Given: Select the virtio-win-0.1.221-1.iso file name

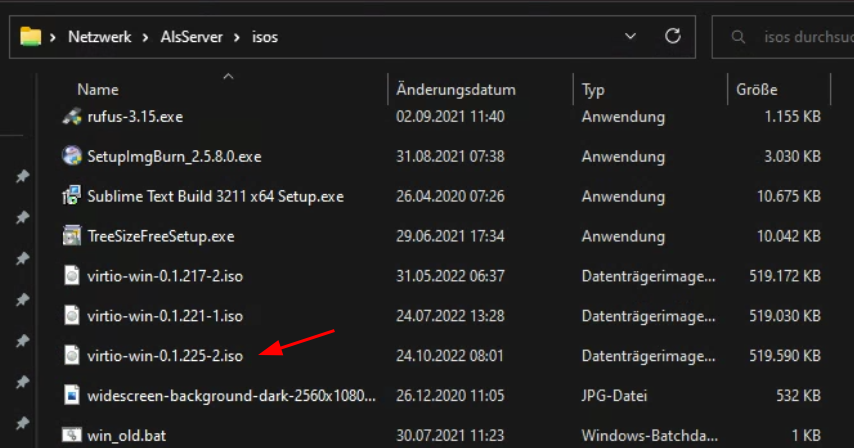Looking at the screenshot, I should click(165, 316).
